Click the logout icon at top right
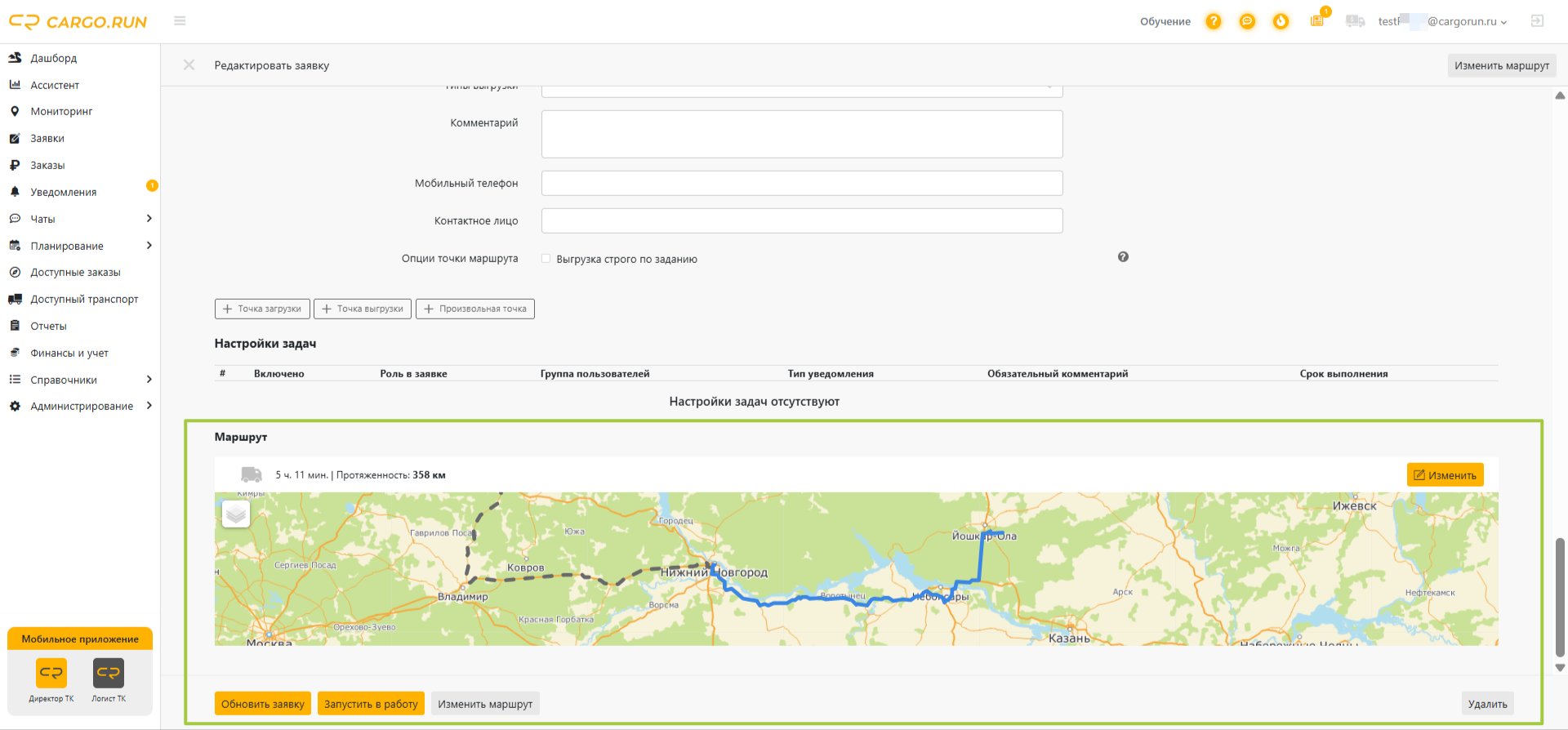 pyautogui.click(x=1537, y=21)
